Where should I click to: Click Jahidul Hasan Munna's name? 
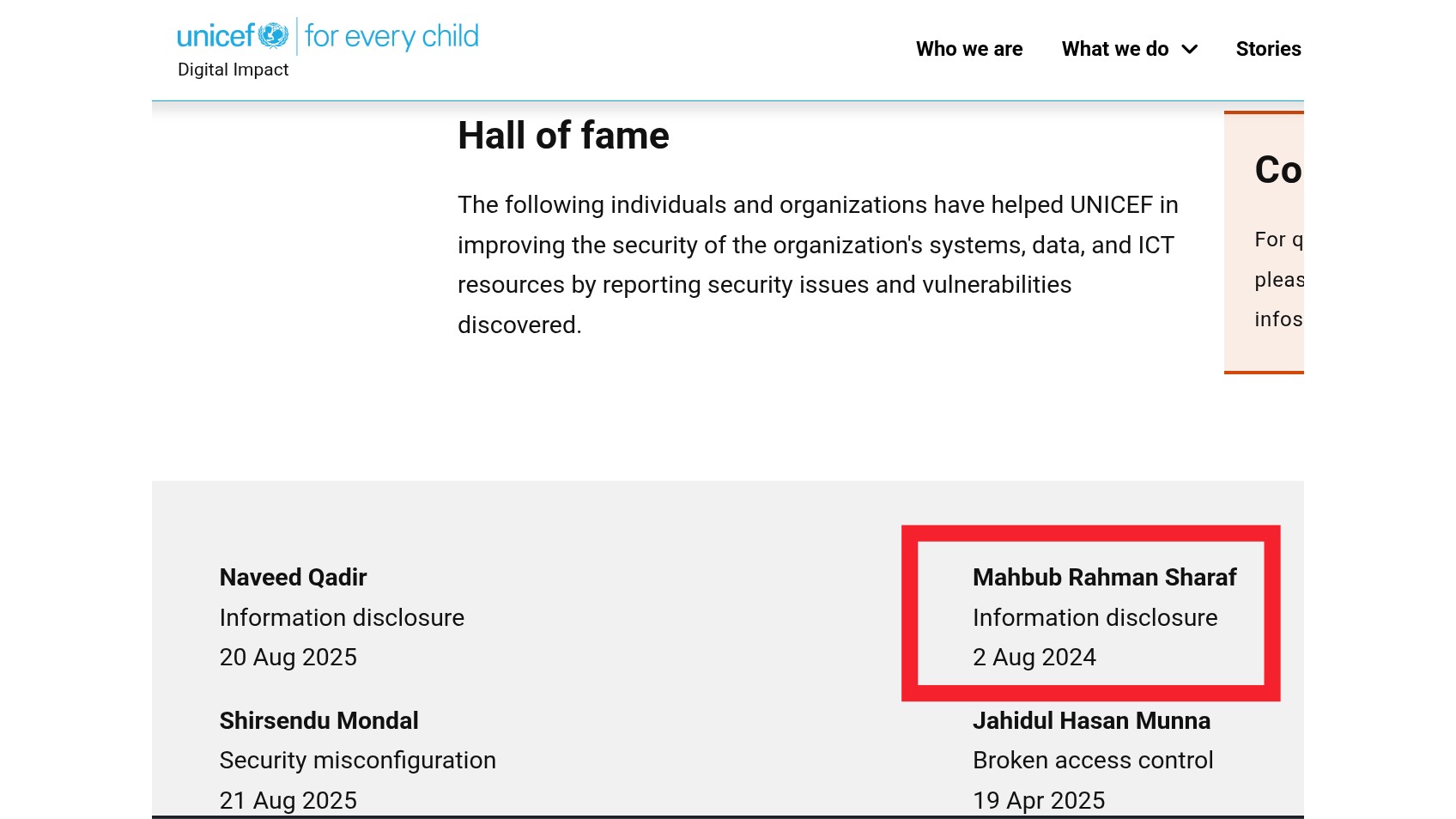1091,721
